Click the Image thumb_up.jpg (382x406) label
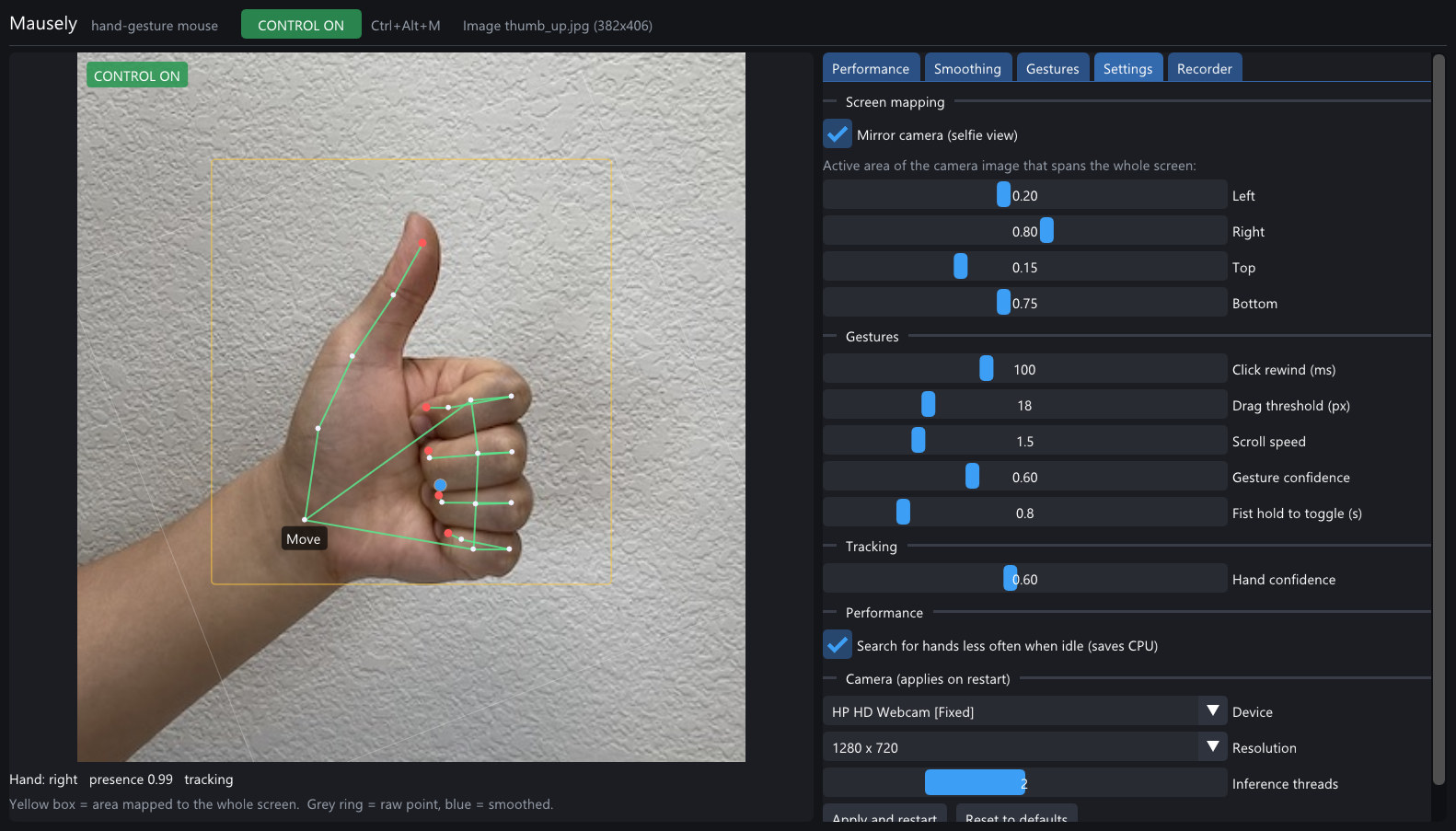This screenshot has width=1456, height=831. tap(558, 26)
